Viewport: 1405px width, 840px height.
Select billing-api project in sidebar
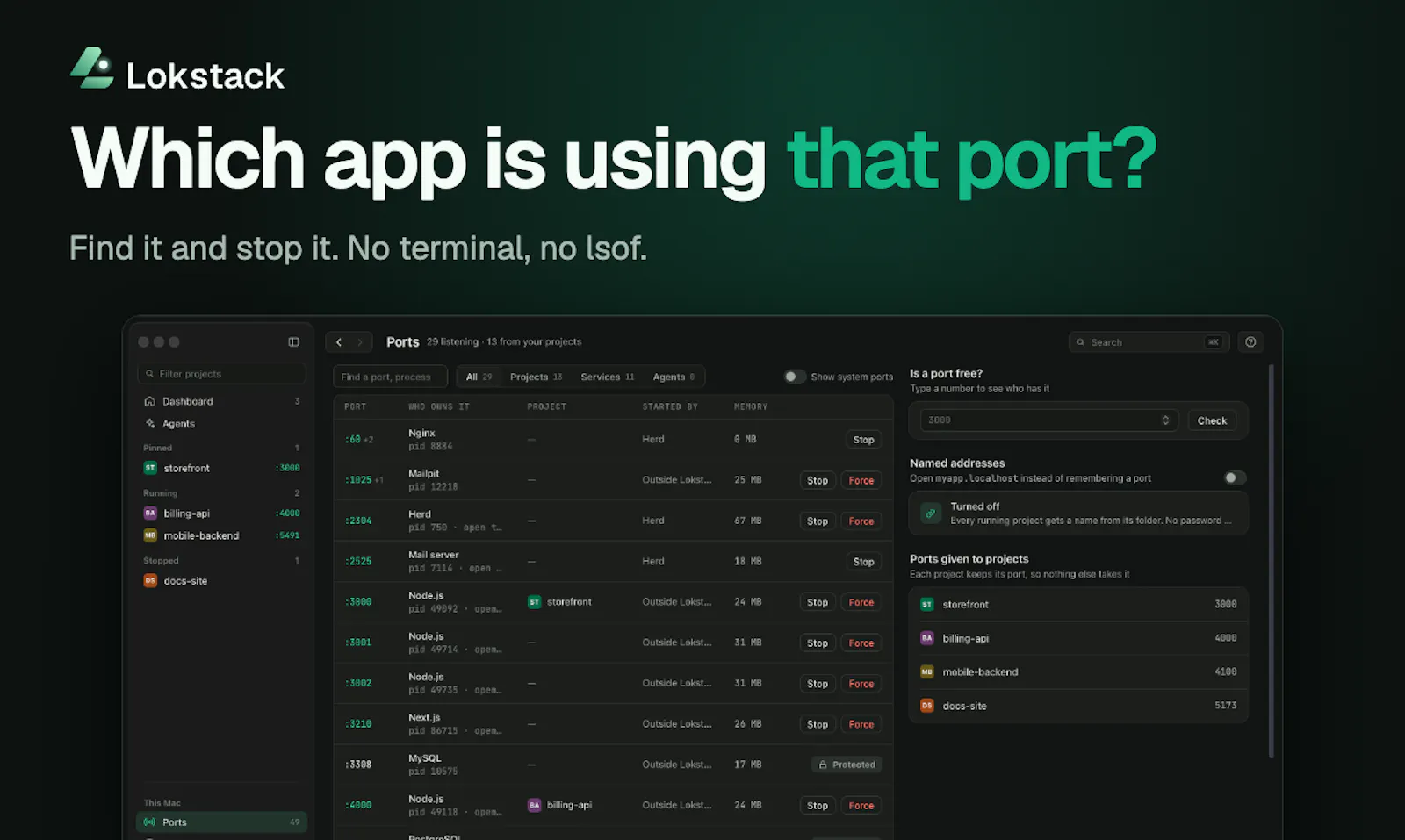pyautogui.click(x=222, y=513)
